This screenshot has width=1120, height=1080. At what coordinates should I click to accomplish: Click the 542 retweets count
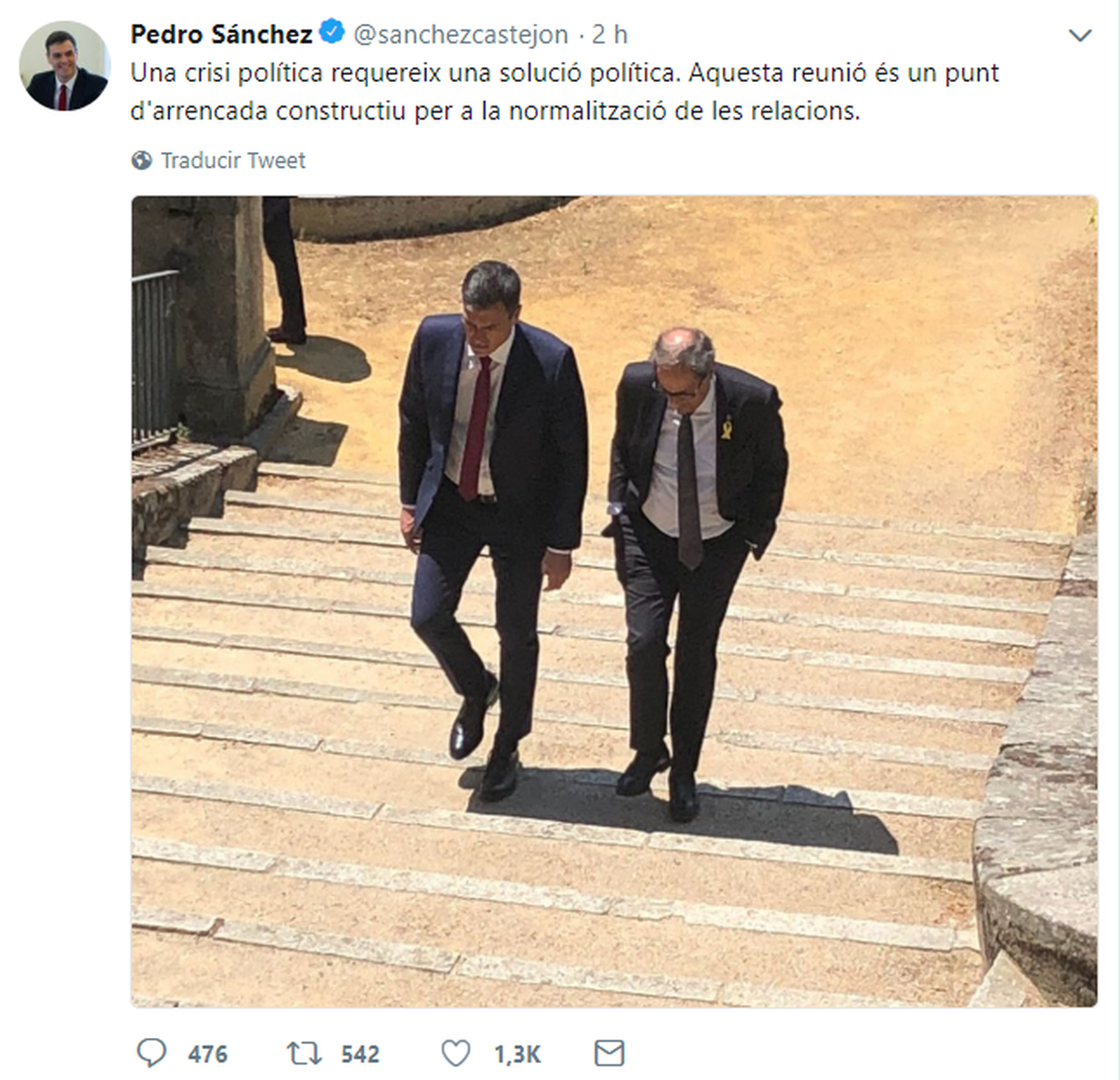360,1053
